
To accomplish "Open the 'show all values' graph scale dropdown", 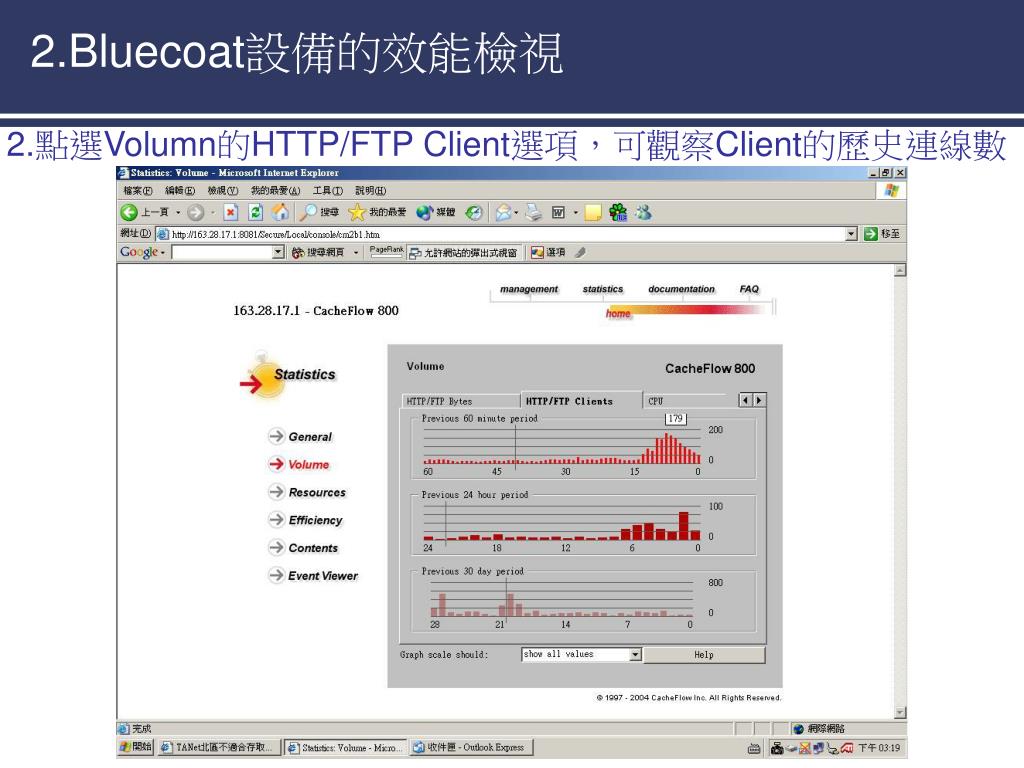I will click(635, 654).
